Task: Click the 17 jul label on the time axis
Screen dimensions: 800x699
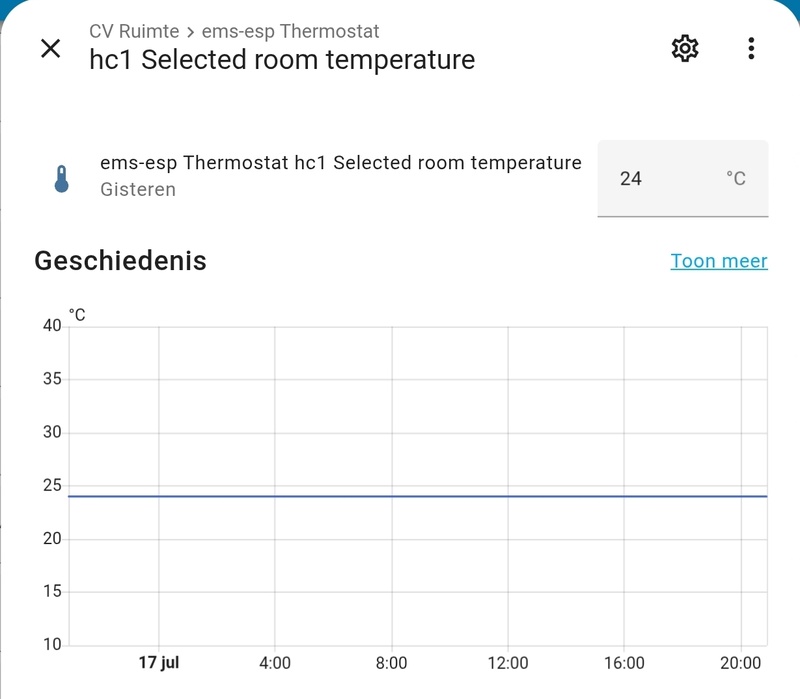Action: tap(158, 663)
